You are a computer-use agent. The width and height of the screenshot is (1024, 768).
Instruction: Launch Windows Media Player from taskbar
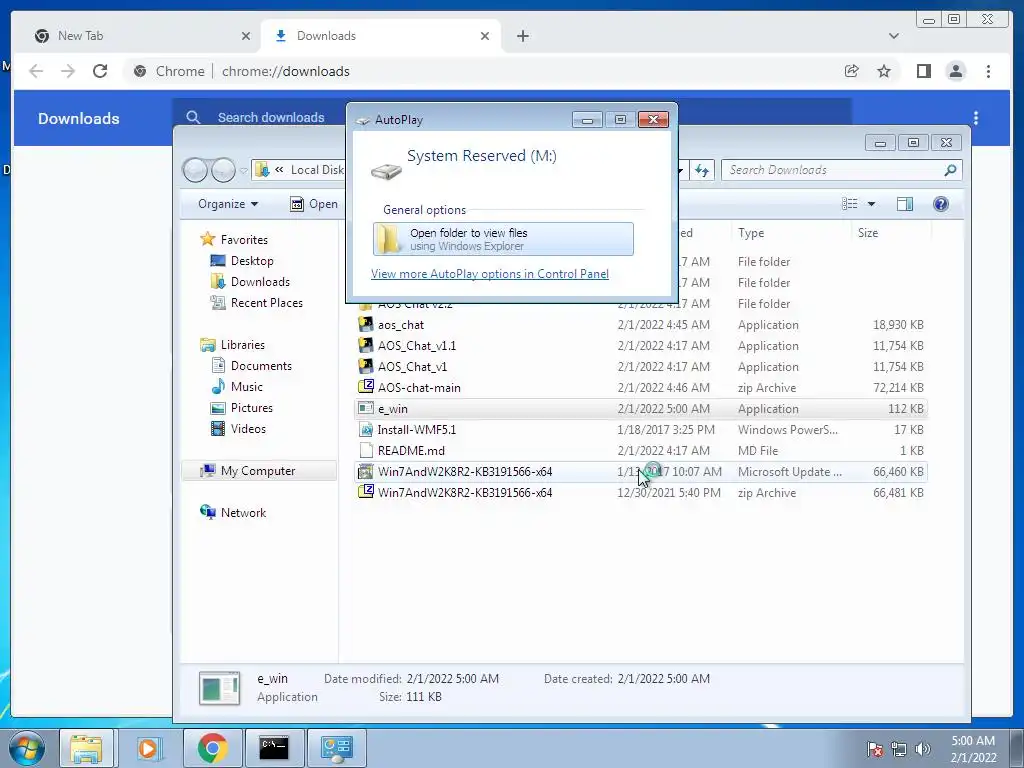point(148,748)
